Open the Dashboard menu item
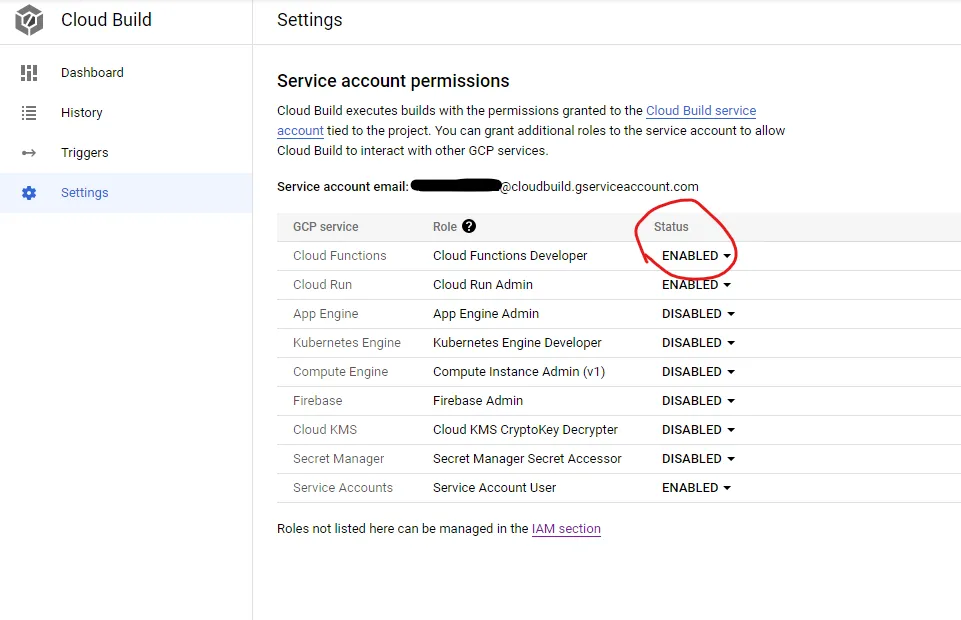The image size is (961, 620). [92, 73]
